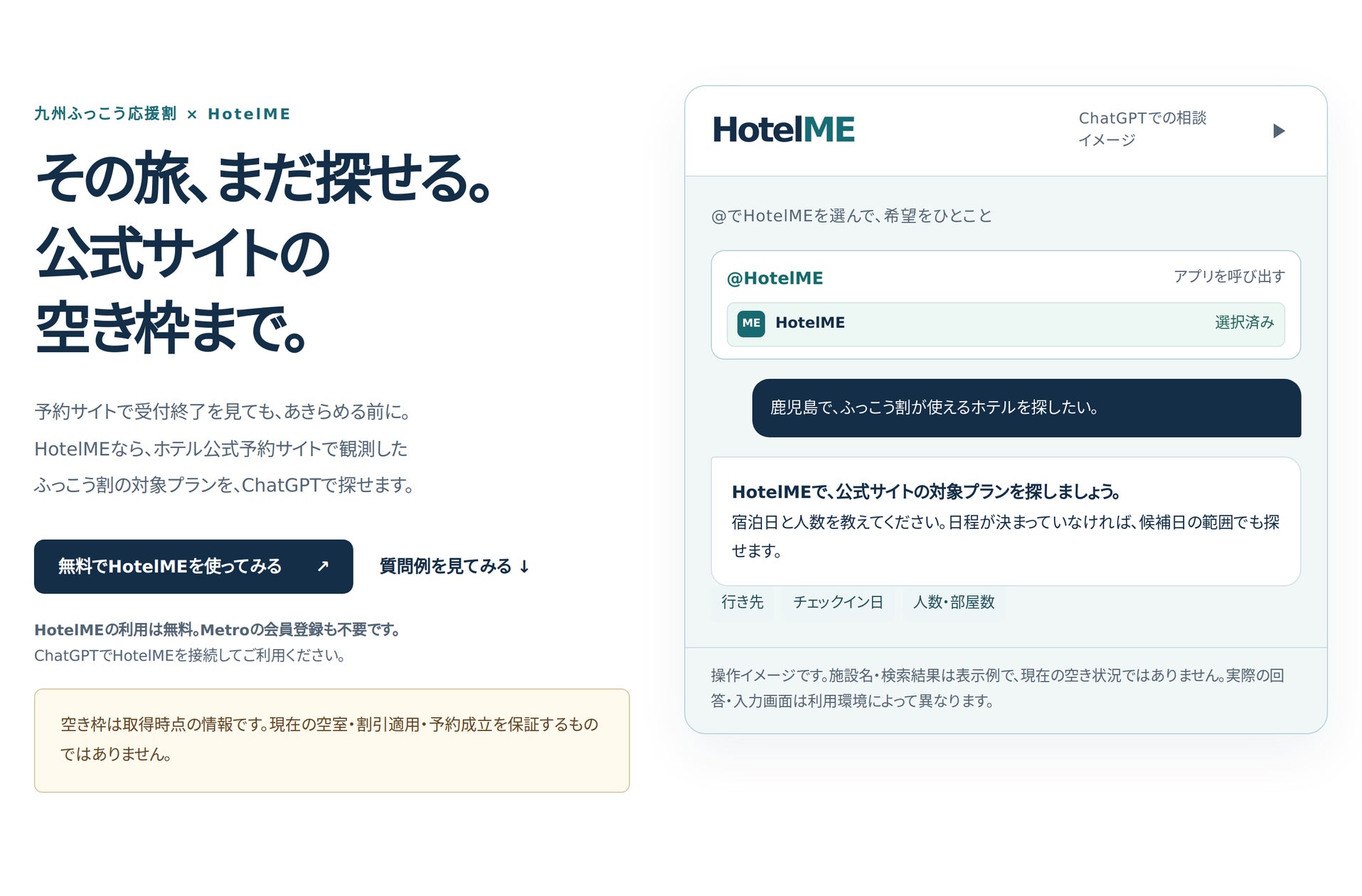Click the HotelMEの利用は無料 note text
The image size is (1362, 896).
pyautogui.click(x=218, y=630)
